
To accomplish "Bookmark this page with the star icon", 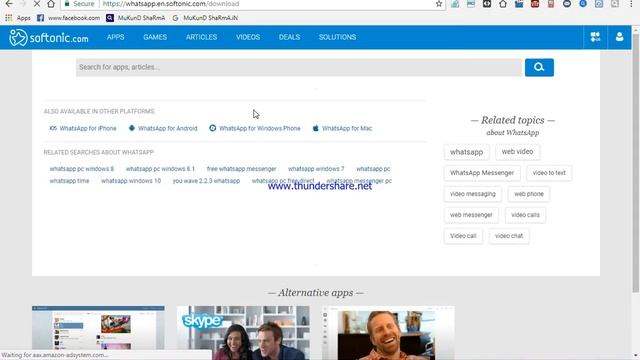I will pos(439,4).
